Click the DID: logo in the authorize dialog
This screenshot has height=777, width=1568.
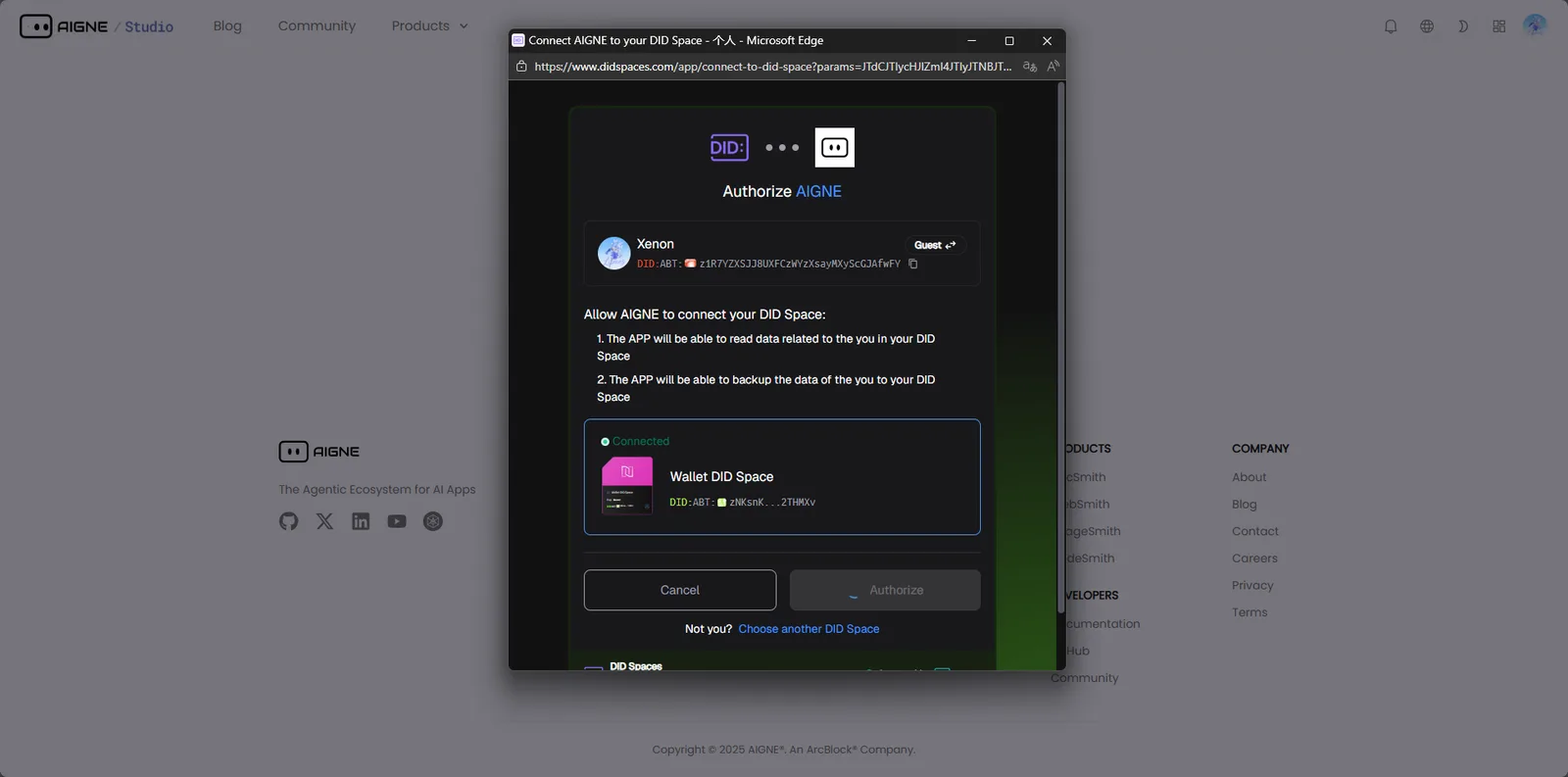click(729, 148)
